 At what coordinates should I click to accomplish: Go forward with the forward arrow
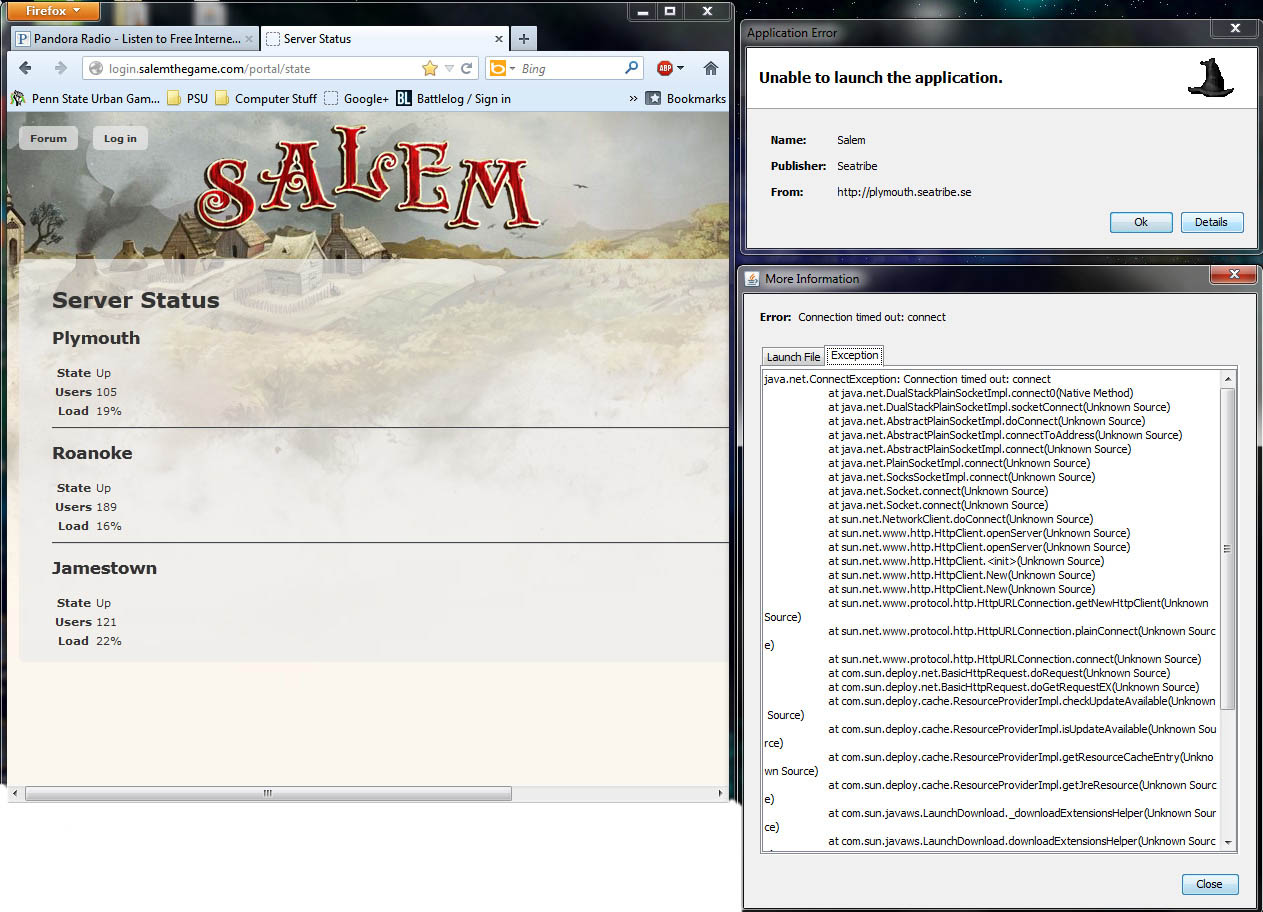click(x=60, y=68)
